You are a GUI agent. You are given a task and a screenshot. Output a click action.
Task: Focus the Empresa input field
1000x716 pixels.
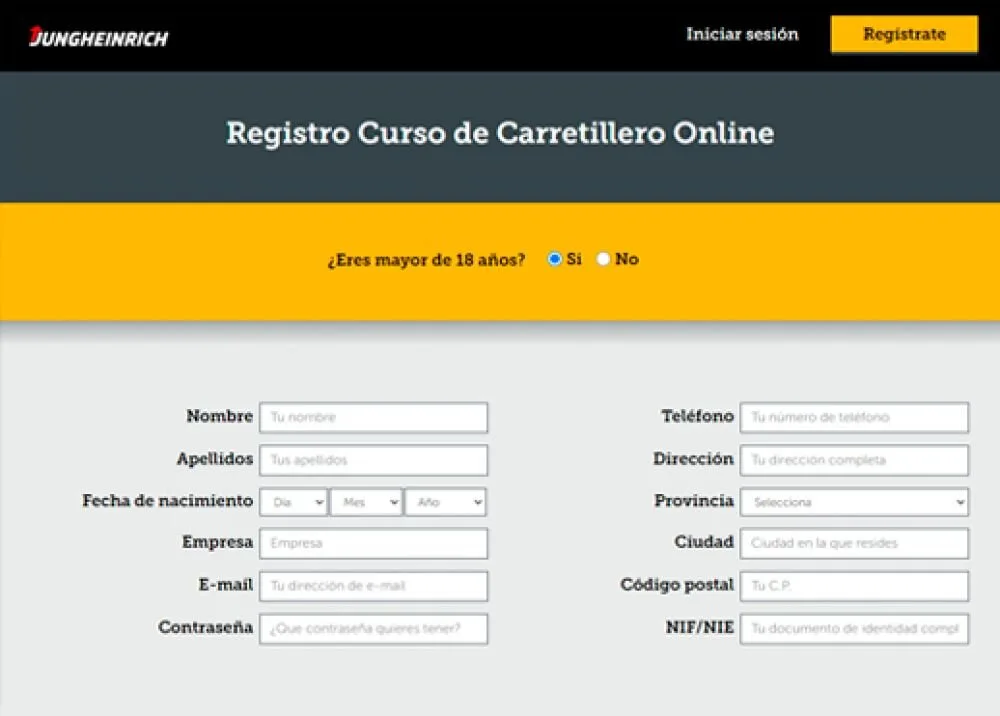coord(374,544)
